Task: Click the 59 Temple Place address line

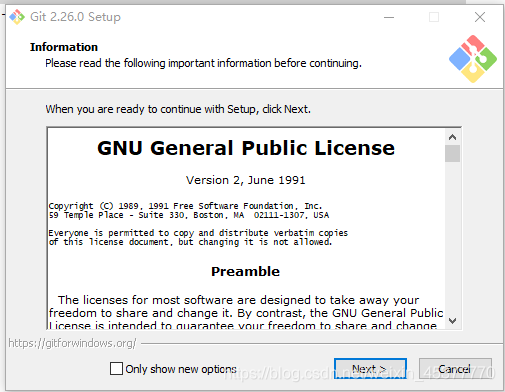Action: [189, 215]
